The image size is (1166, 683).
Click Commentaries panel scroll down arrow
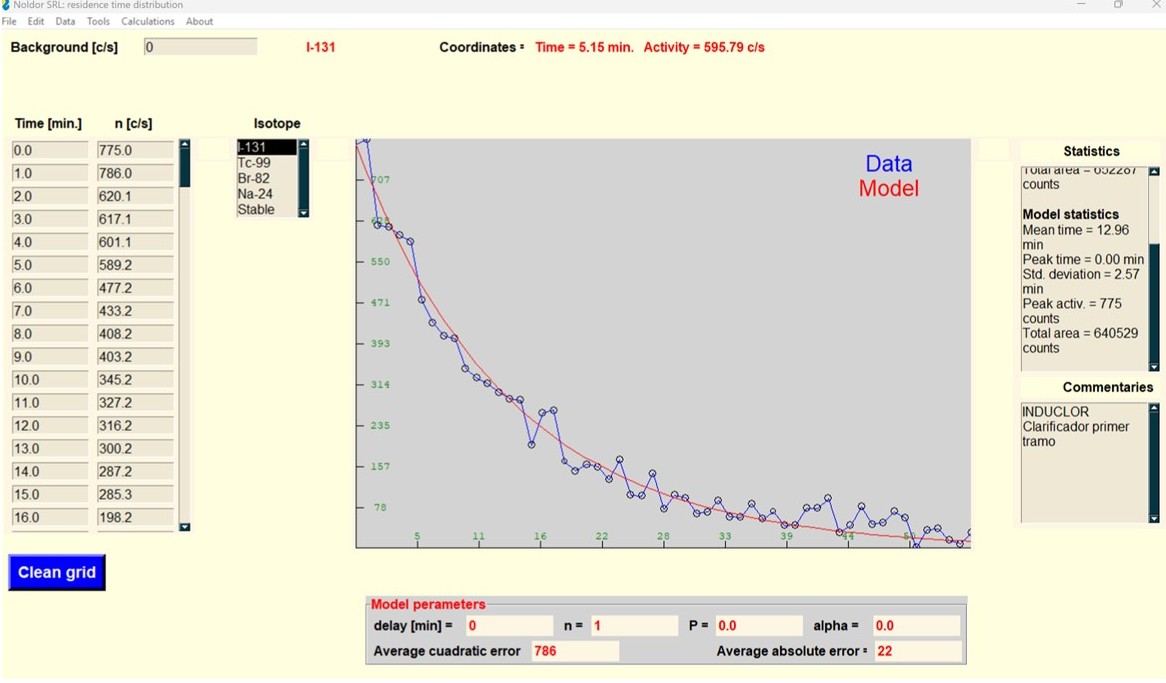(1154, 519)
